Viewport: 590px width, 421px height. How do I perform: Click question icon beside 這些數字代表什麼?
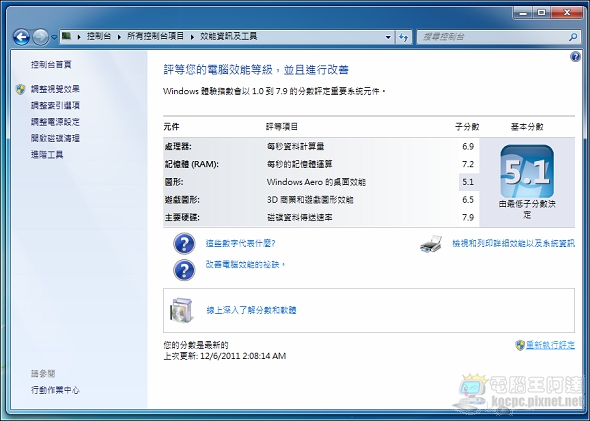184,243
